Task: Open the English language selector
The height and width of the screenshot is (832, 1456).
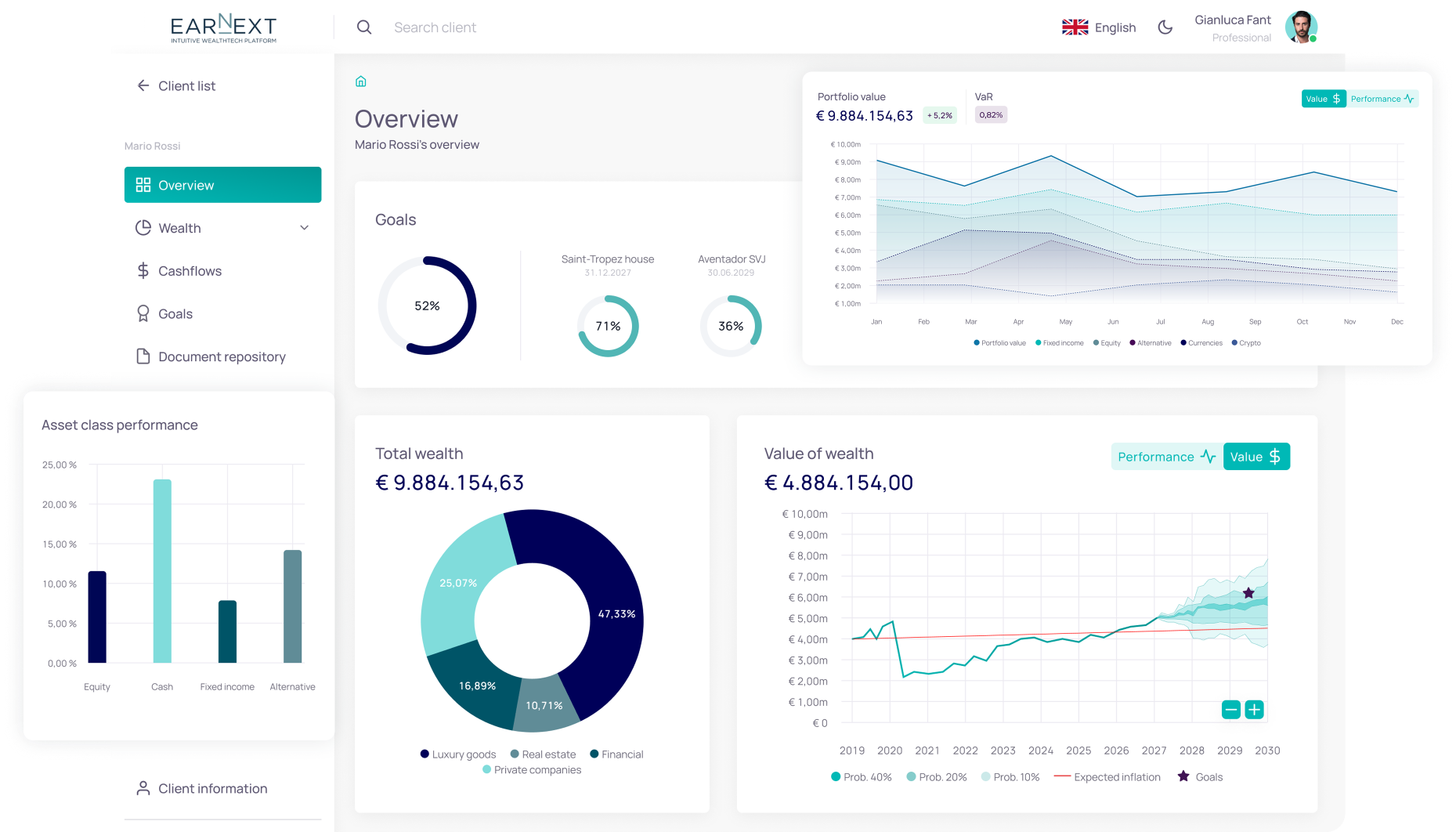Action: (1099, 27)
